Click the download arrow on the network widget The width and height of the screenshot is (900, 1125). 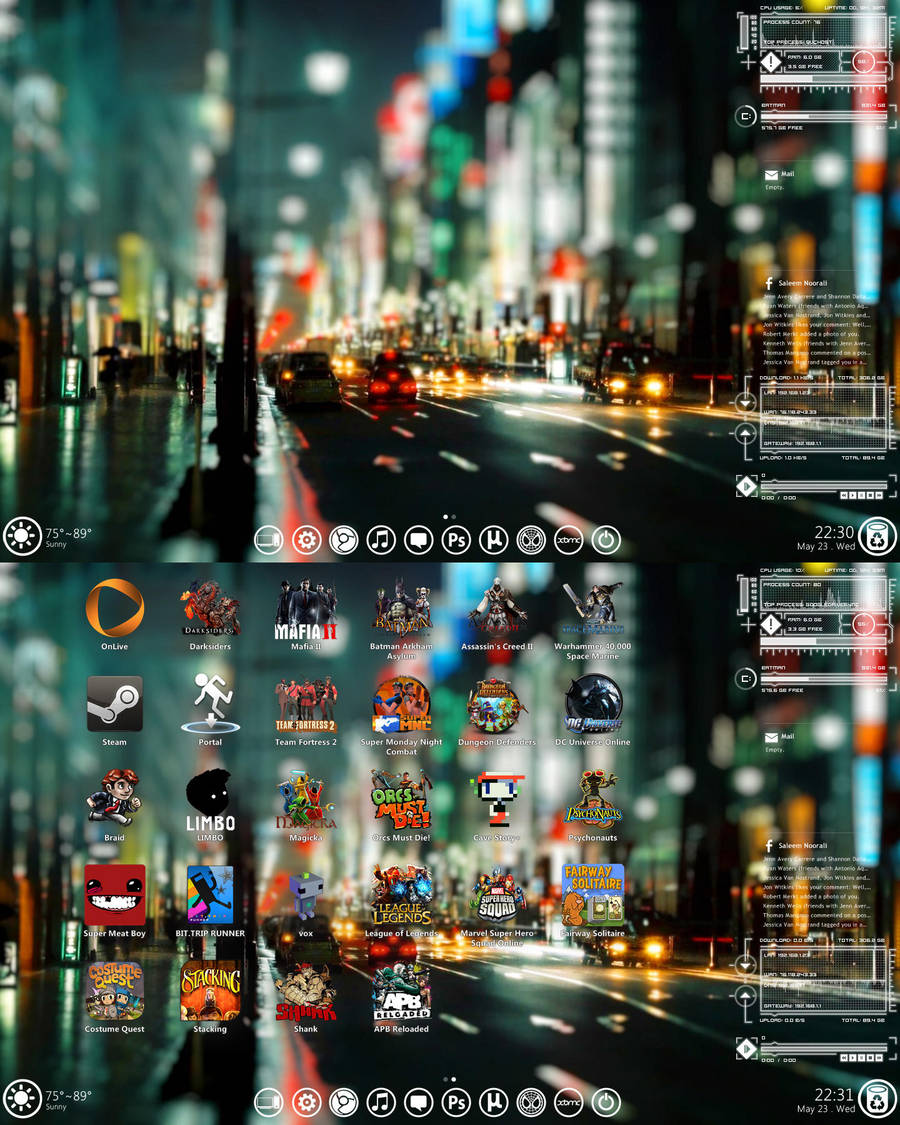pyautogui.click(x=744, y=403)
